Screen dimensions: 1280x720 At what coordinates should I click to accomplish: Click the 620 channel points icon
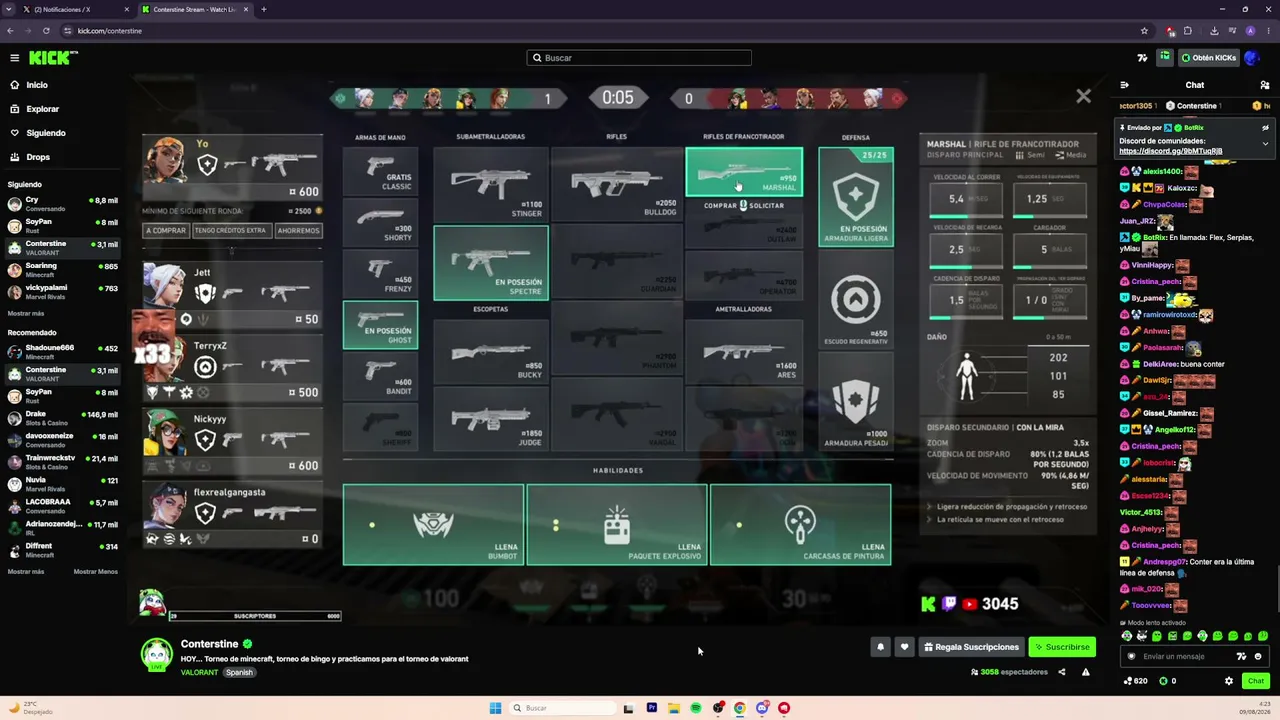[1130, 681]
